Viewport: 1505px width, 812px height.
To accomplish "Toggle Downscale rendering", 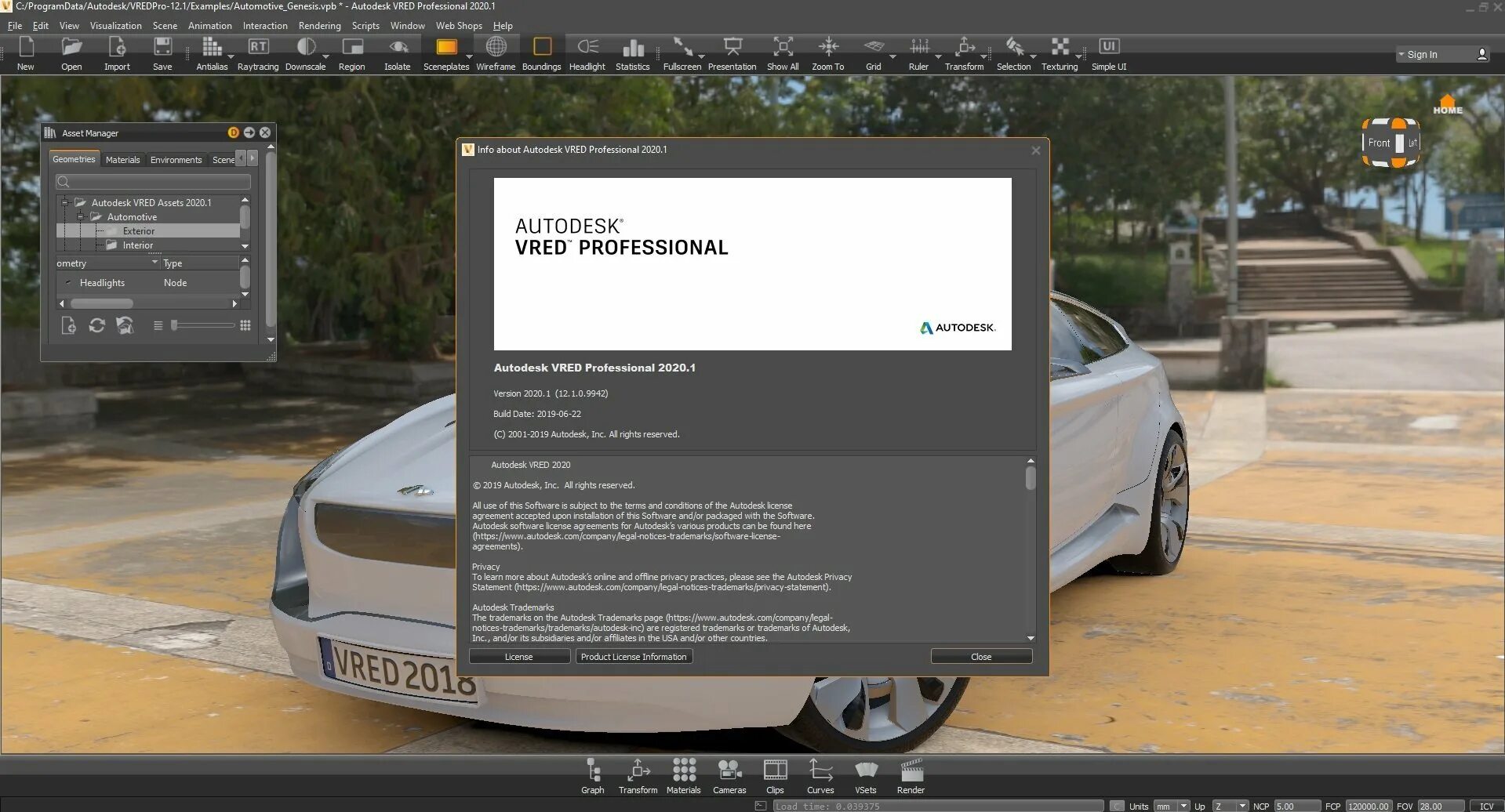I will (x=305, y=53).
